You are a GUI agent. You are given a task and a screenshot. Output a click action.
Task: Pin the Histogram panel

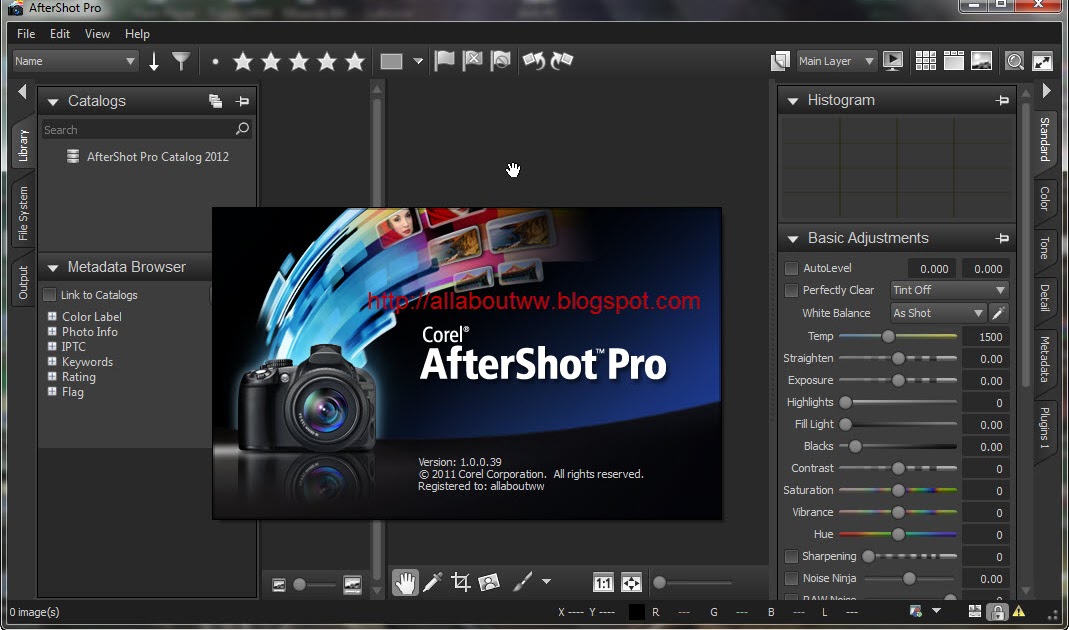click(x=1002, y=100)
